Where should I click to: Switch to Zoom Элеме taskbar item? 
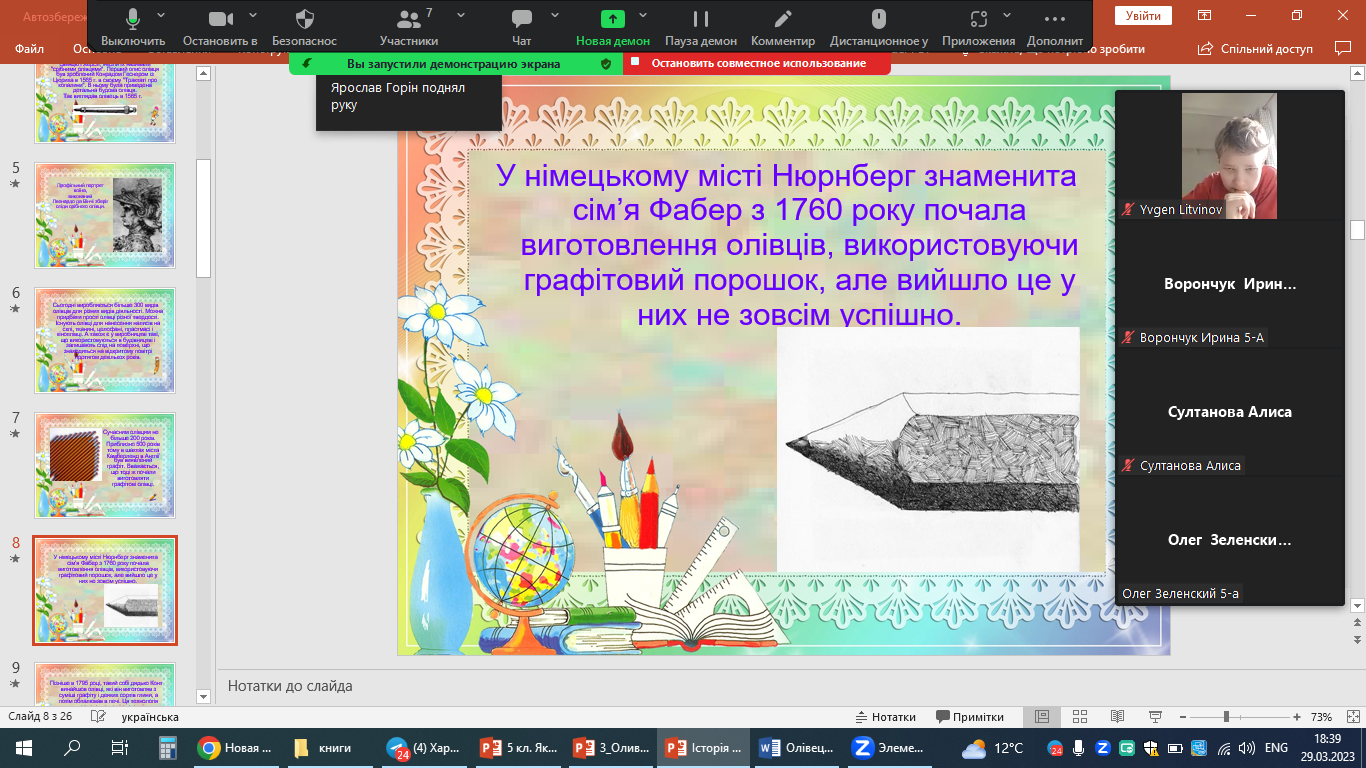pyautogui.click(x=890, y=748)
